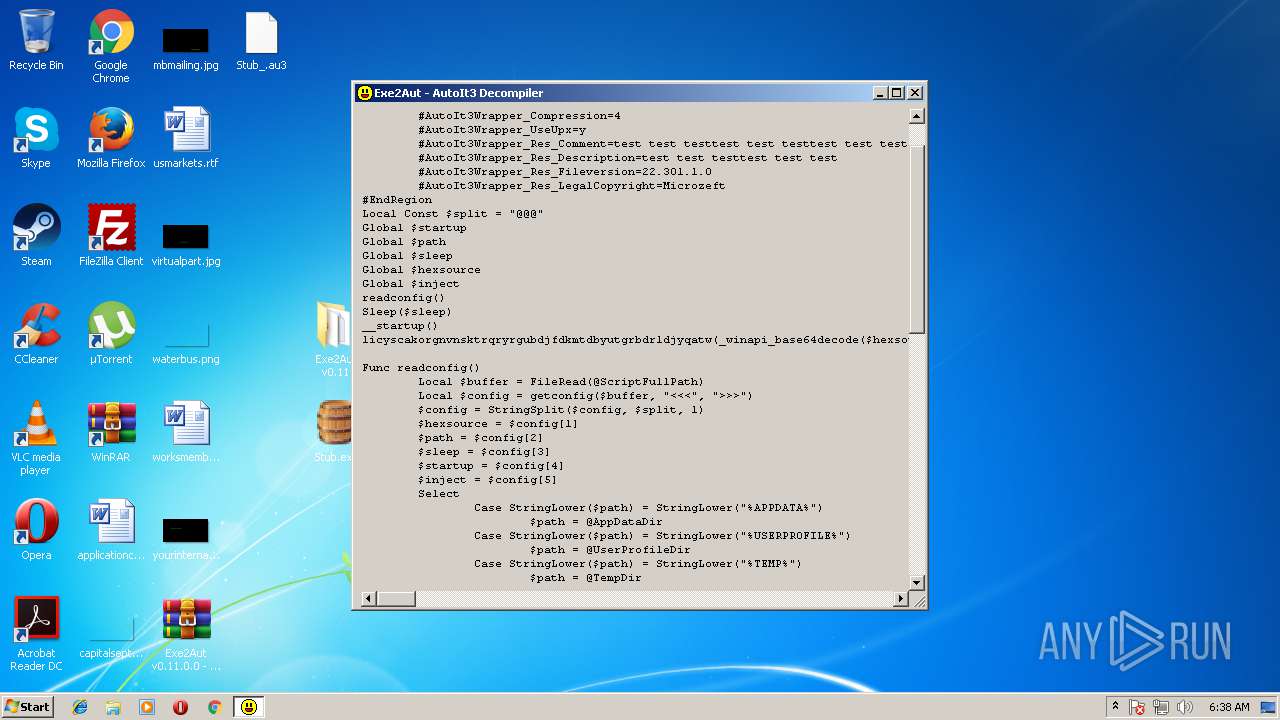Screen dimensions: 1280x720
Task: Click the Show desktop button
Action: point(1268,707)
